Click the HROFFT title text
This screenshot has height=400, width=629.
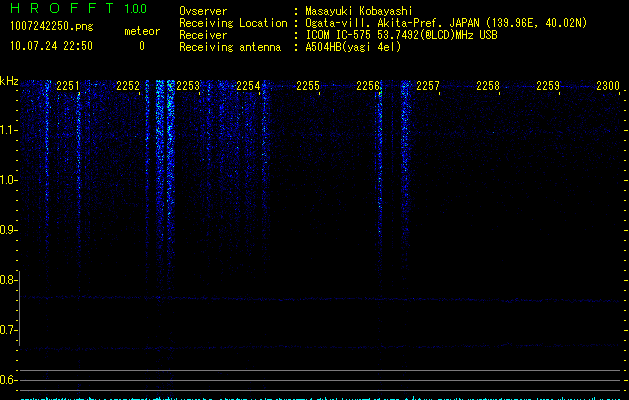pos(62,8)
